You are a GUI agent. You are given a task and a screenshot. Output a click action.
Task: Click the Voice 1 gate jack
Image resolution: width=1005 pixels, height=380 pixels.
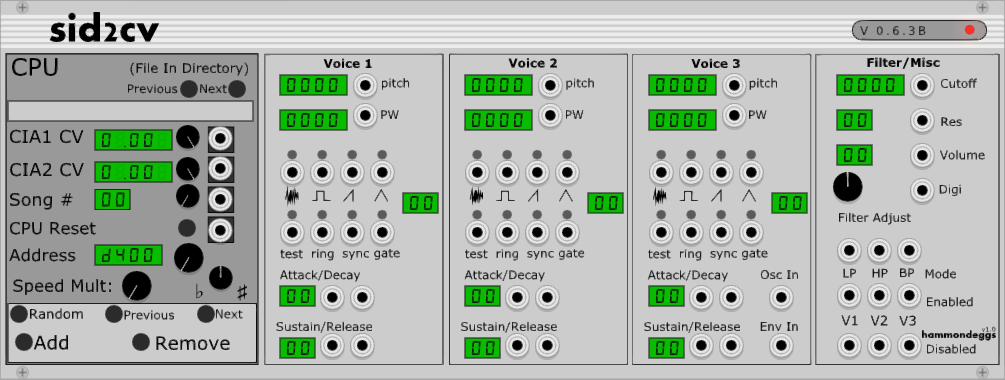click(382, 232)
